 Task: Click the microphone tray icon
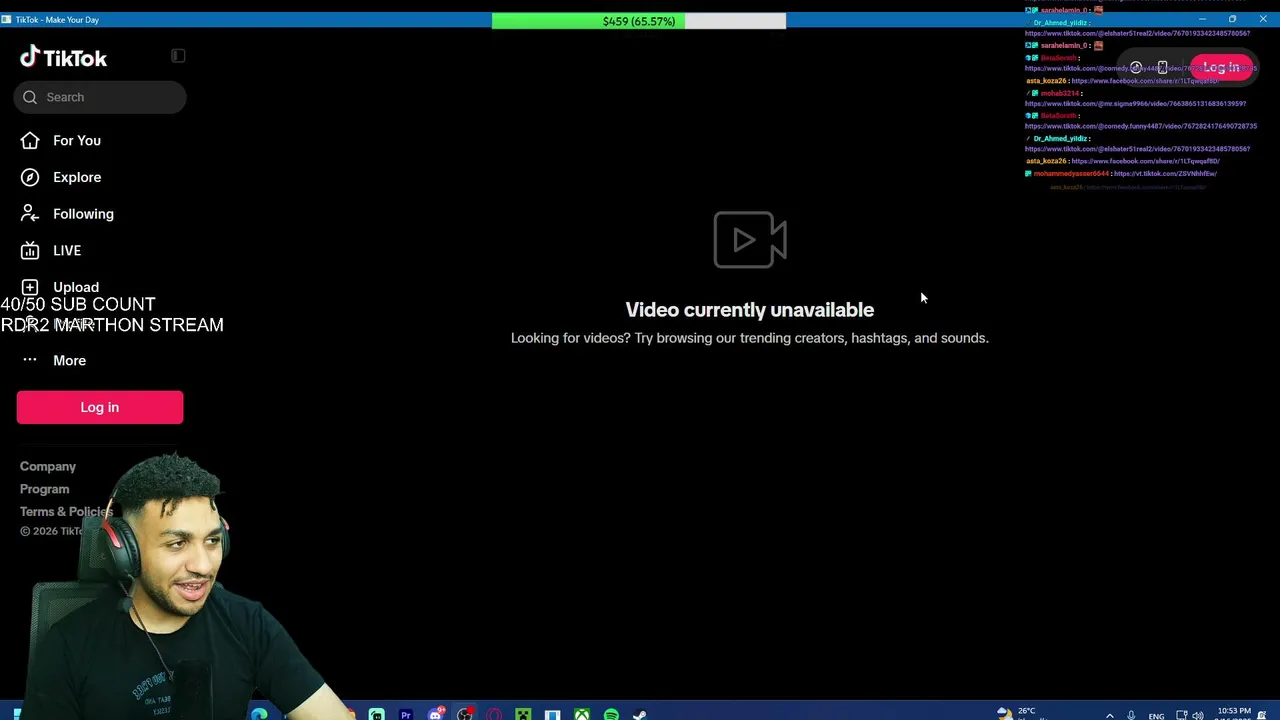(x=1131, y=716)
